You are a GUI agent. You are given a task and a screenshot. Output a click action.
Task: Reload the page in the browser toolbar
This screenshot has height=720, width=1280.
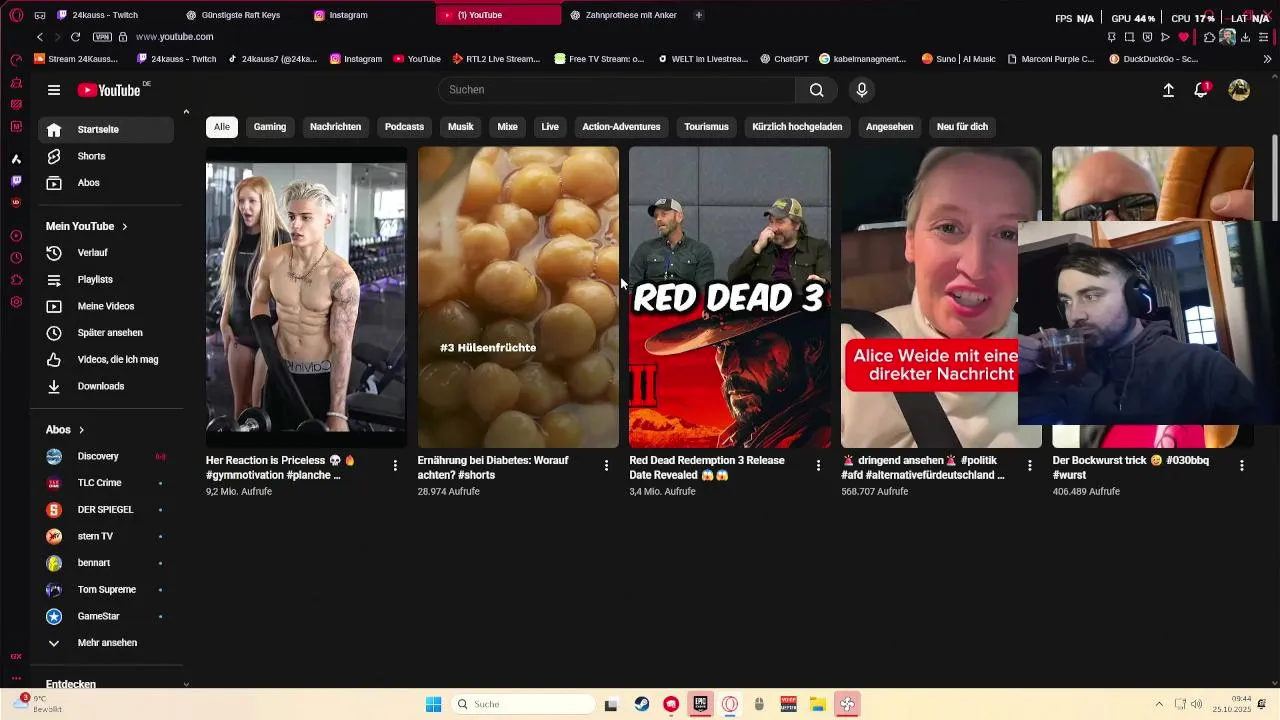tap(75, 37)
